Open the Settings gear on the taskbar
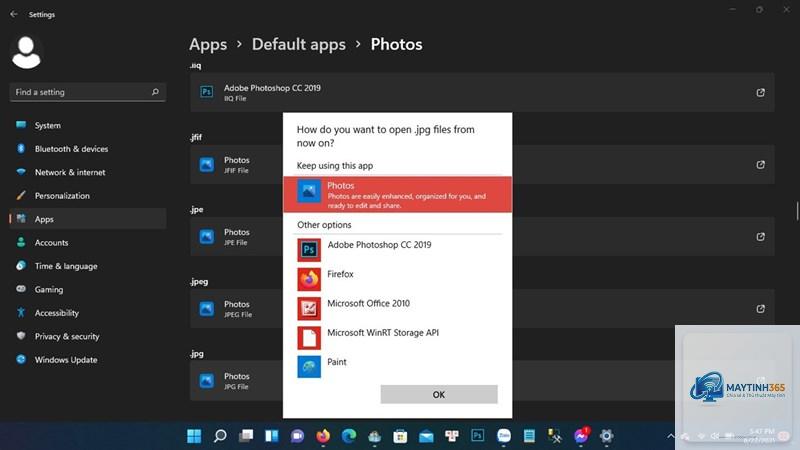This screenshot has height=450, width=800. pyautogui.click(x=606, y=436)
